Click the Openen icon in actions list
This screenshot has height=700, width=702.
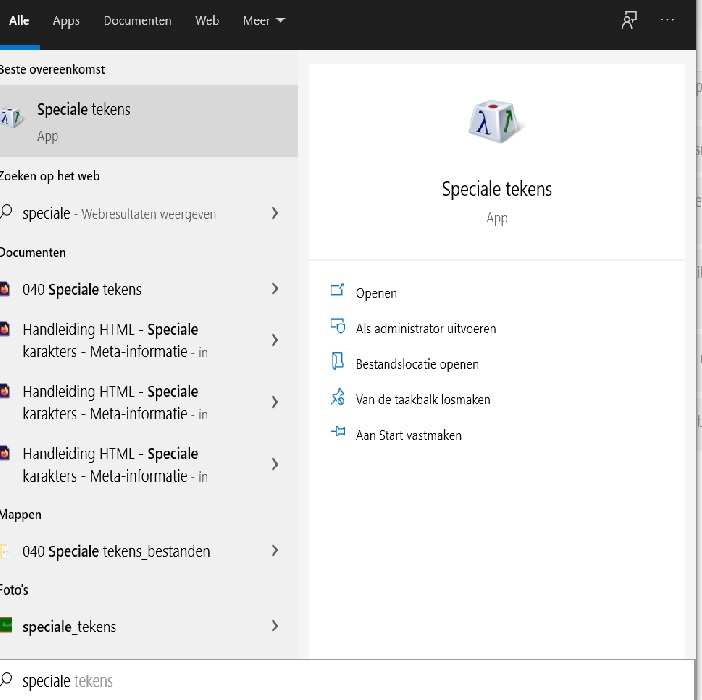(337, 292)
